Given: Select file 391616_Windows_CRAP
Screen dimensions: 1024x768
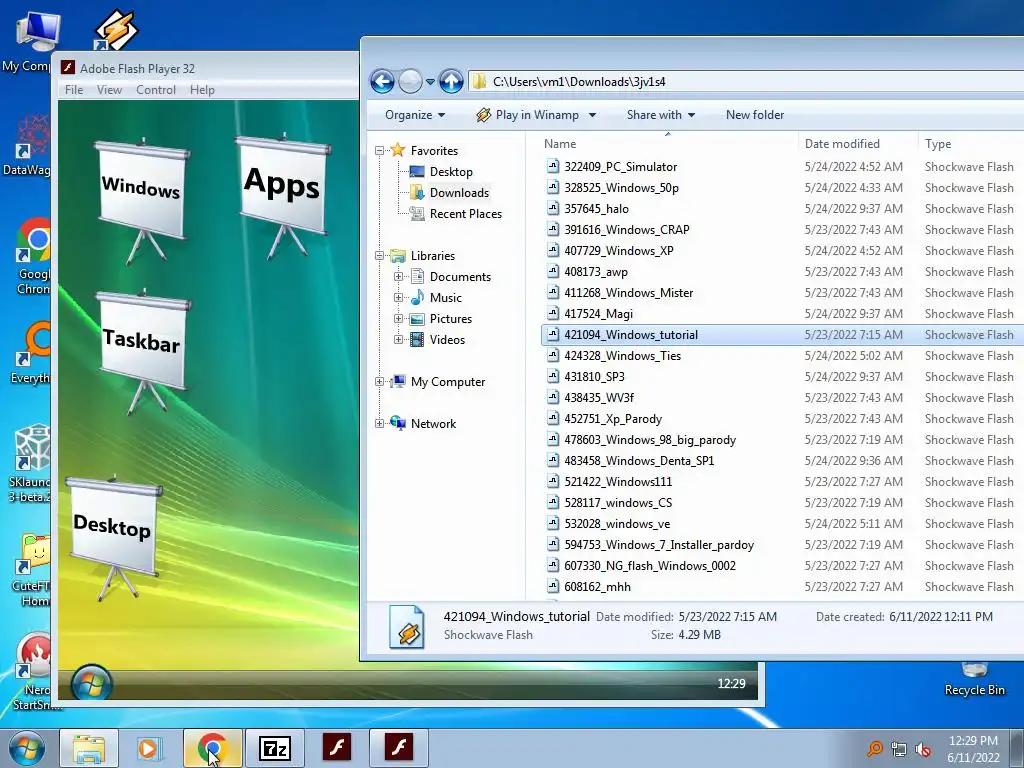Looking at the screenshot, I should pos(627,230).
